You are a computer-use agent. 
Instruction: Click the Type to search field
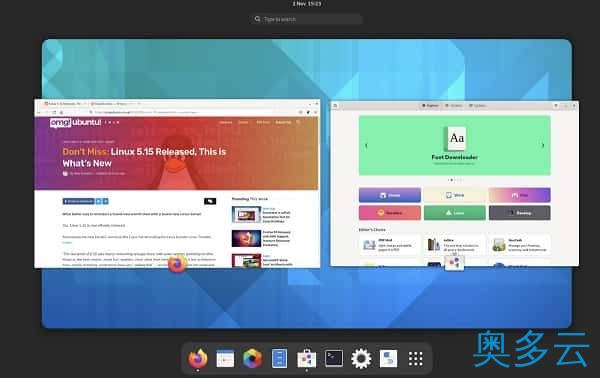[306, 19]
